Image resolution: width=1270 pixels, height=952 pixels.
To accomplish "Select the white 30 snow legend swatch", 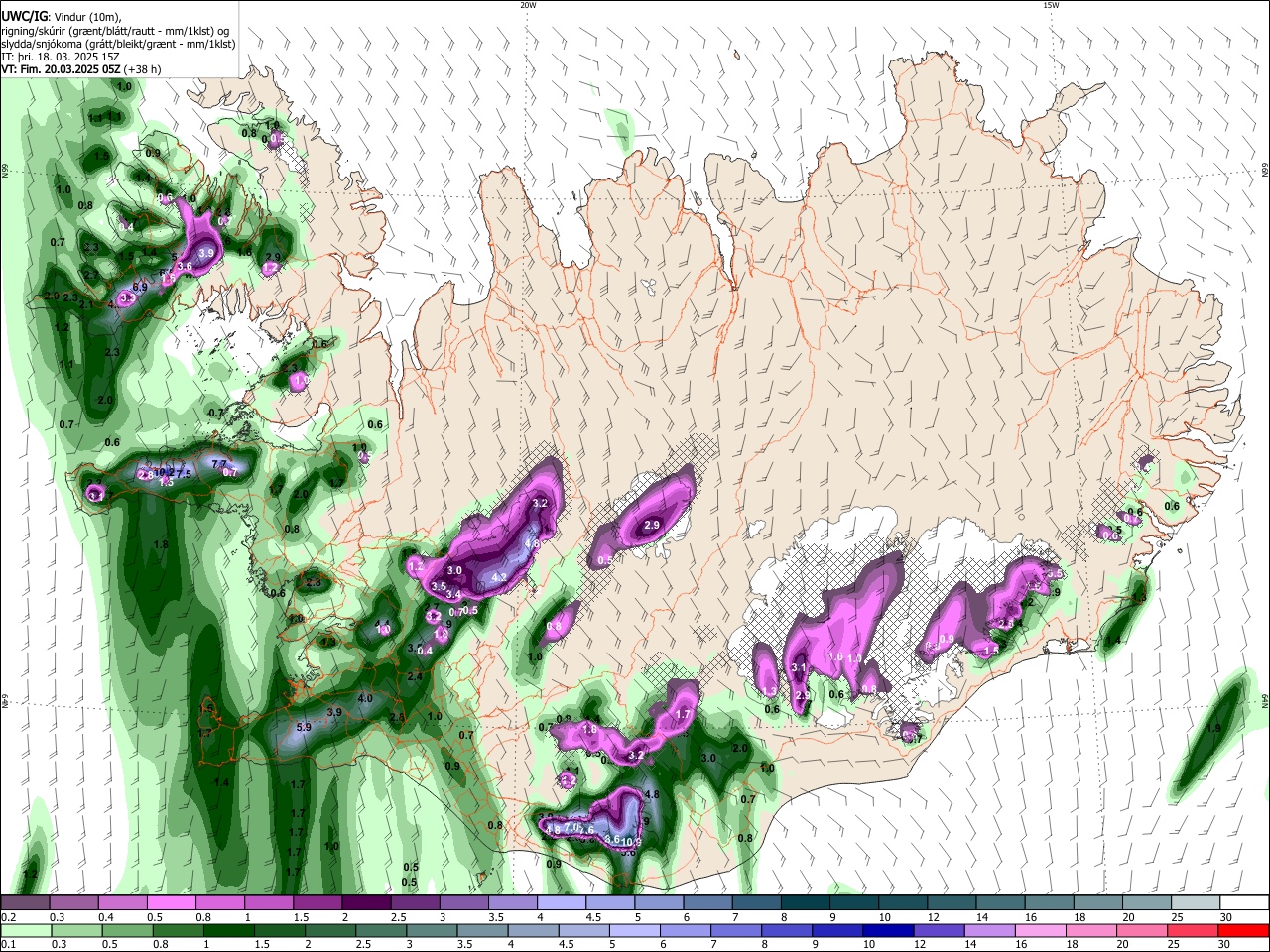I will coord(1242,903).
